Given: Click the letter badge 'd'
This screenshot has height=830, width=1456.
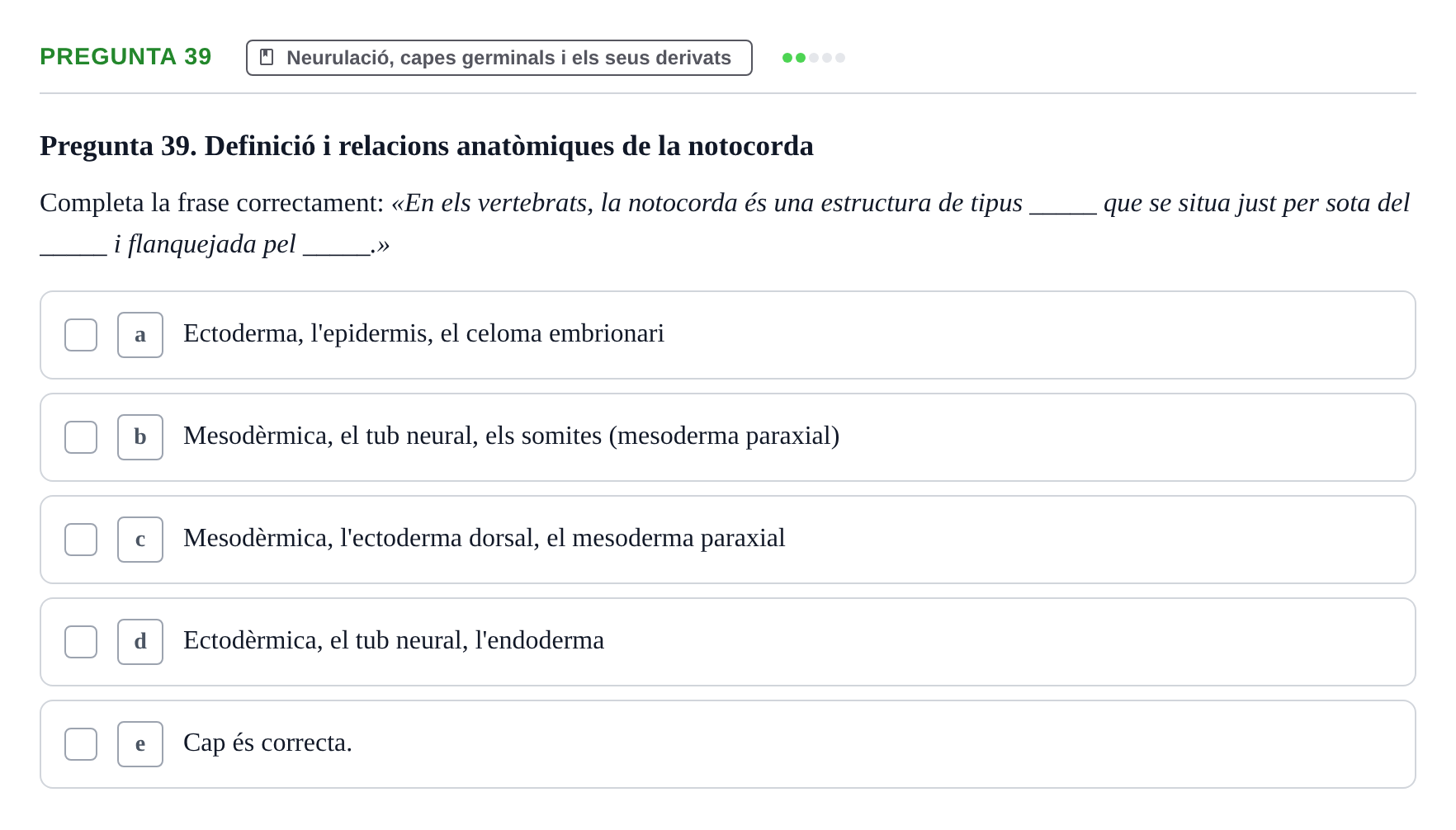Looking at the screenshot, I should [140, 642].
